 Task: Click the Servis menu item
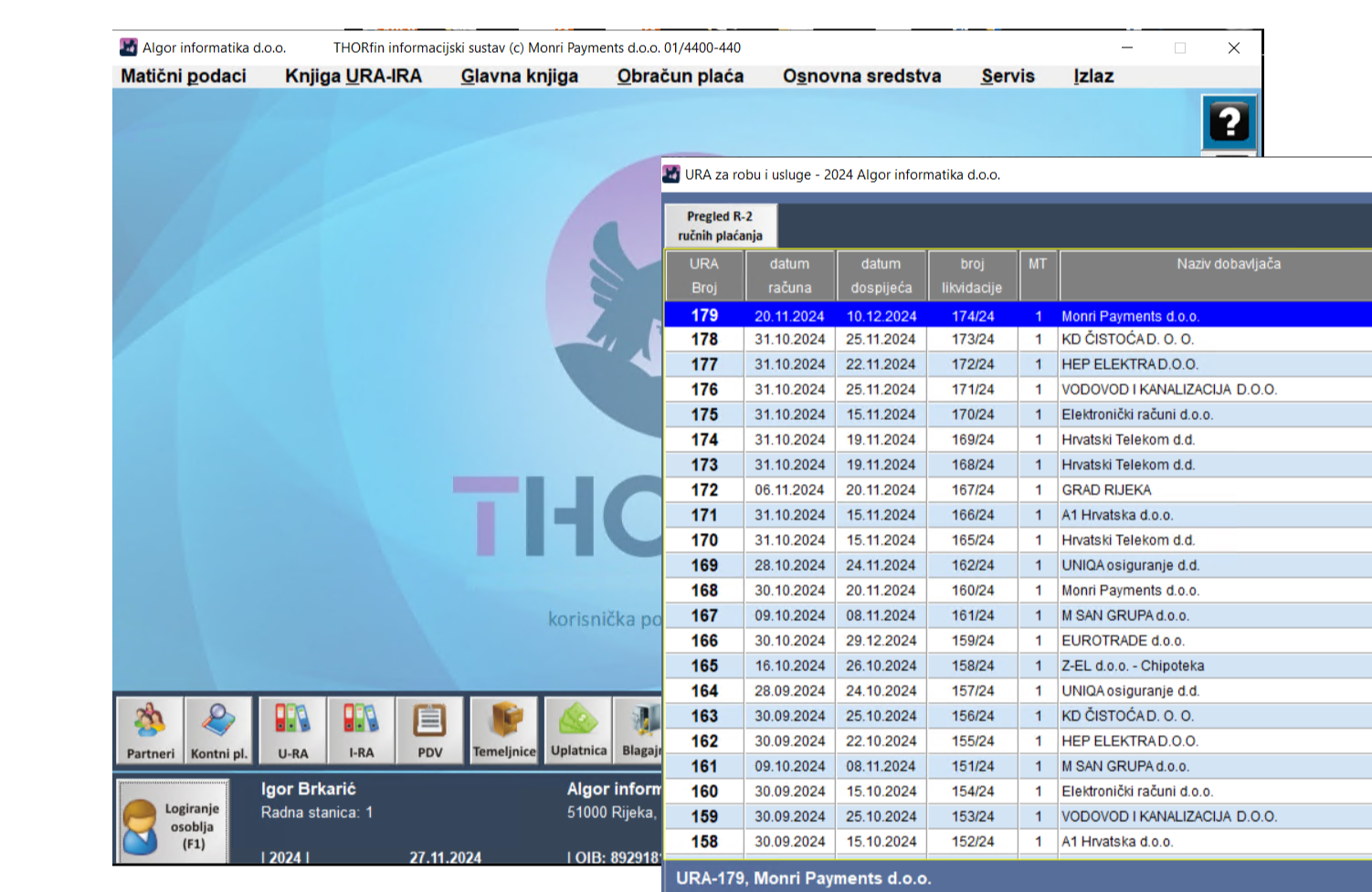pos(1008,76)
